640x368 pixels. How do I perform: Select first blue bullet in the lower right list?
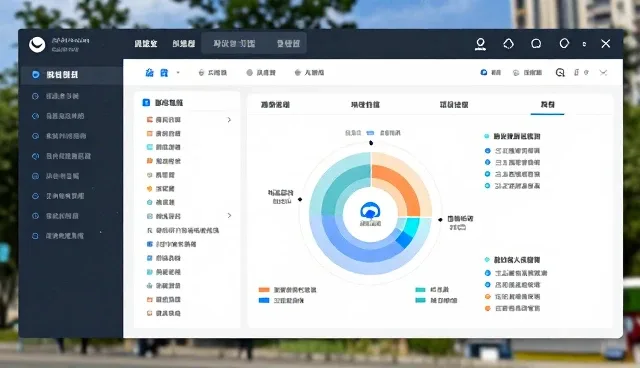(x=487, y=273)
